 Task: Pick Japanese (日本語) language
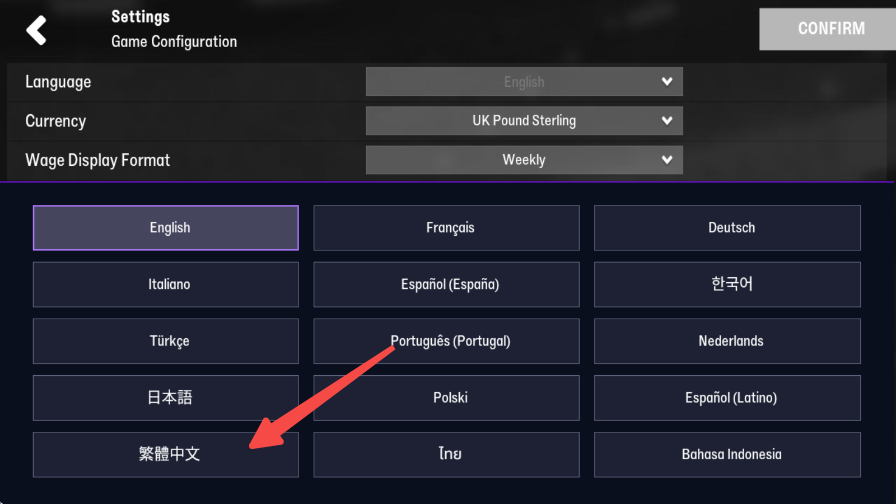pyautogui.click(x=166, y=398)
